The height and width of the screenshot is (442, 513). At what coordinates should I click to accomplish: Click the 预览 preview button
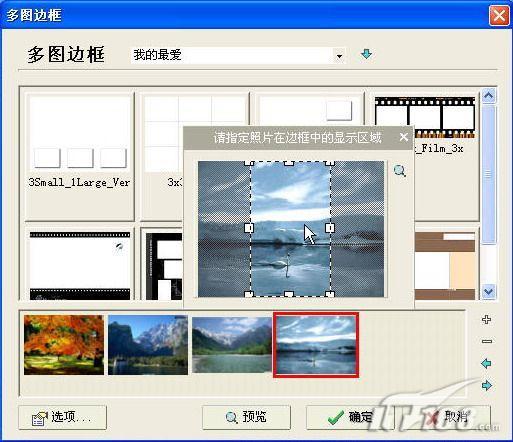(246, 417)
